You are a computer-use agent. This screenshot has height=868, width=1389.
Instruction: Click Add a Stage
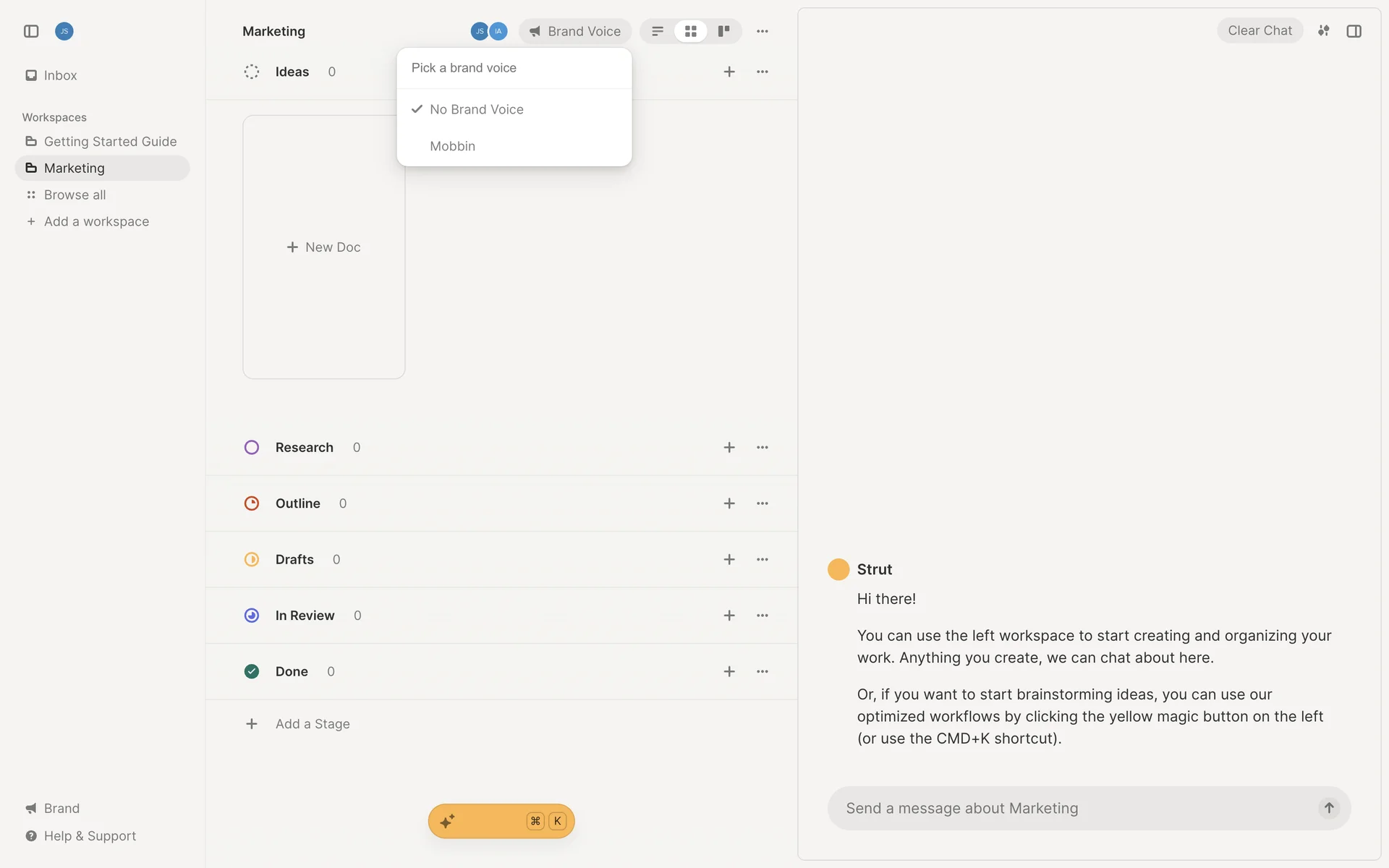[312, 724]
